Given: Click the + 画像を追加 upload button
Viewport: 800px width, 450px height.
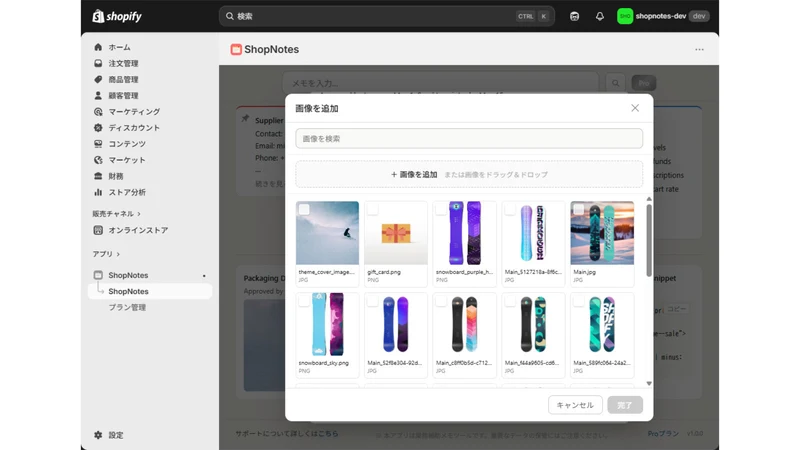Looking at the screenshot, I should pos(414,174).
